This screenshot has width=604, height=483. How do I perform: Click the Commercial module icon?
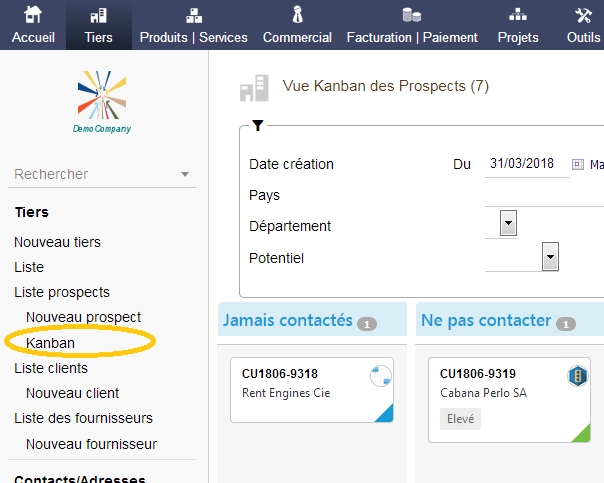pyautogui.click(x=297, y=15)
